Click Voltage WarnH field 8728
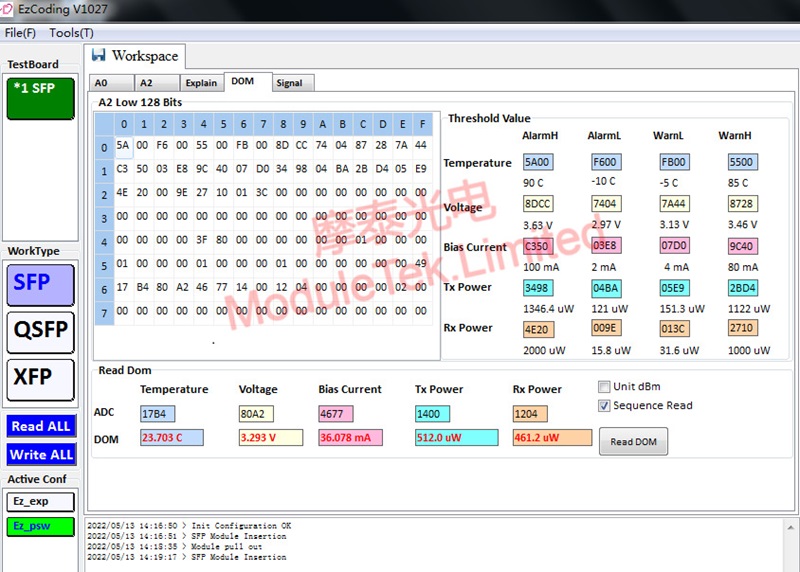The image size is (800, 572). pyautogui.click(x=742, y=204)
